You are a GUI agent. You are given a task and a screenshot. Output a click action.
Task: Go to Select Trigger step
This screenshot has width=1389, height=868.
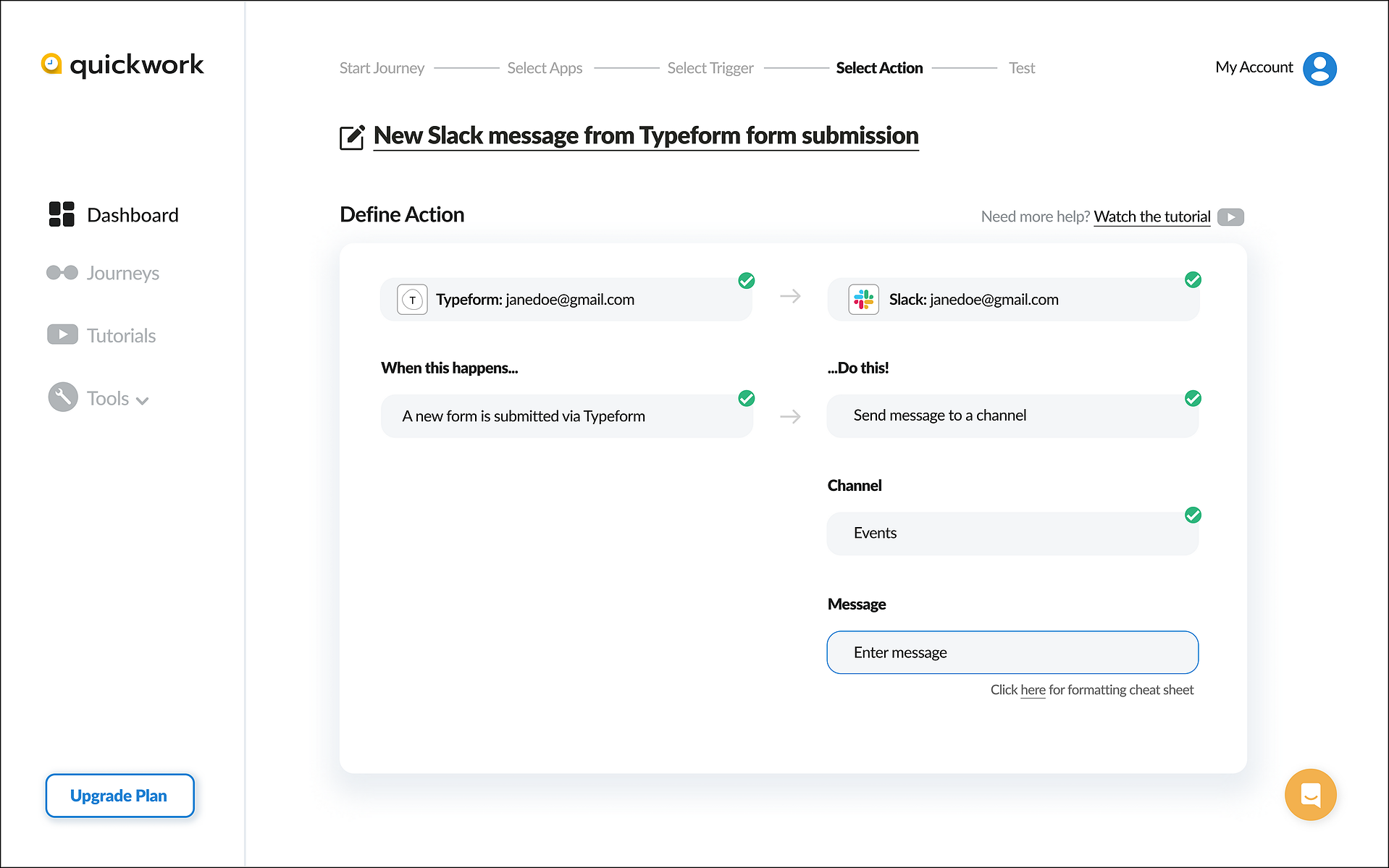pyautogui.click(x=710, y=68)
